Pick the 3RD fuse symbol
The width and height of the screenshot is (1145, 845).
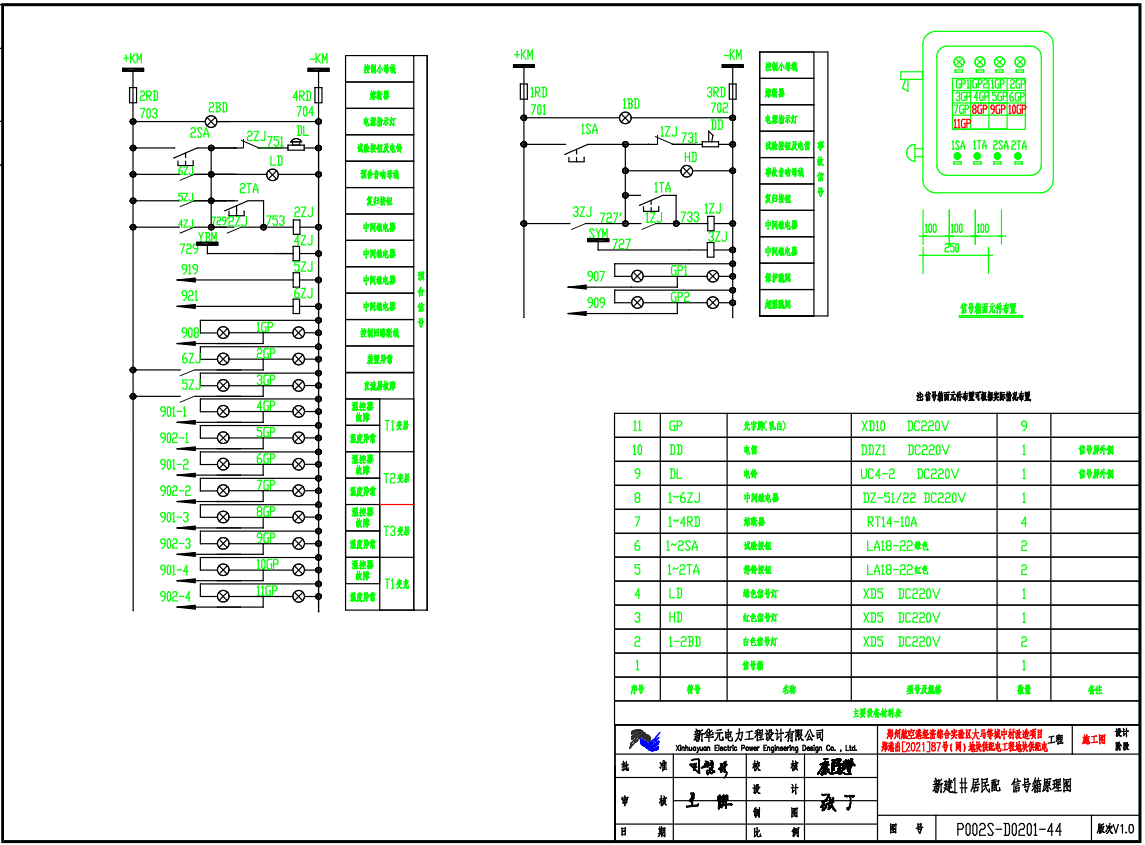click(732, 91)
